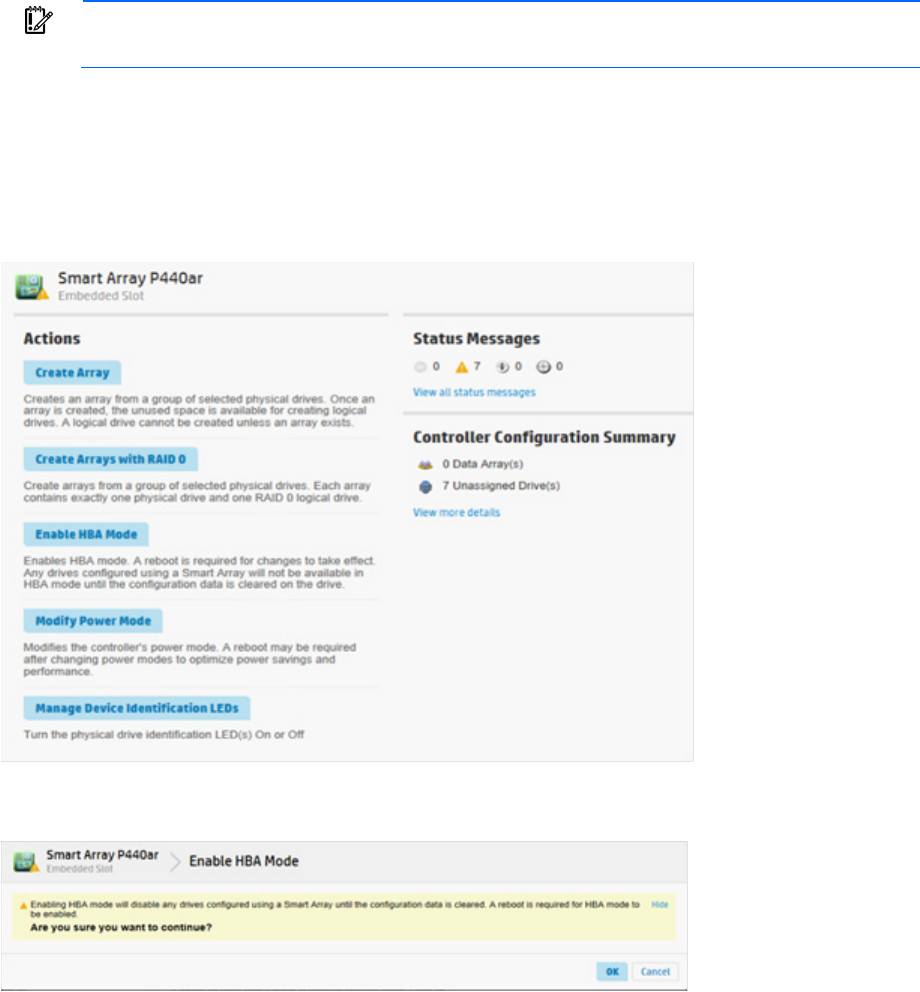Select Smart Array P440ar breadcrumb text
This screenshot has width=920, height=992.
(x=103, y=855)
